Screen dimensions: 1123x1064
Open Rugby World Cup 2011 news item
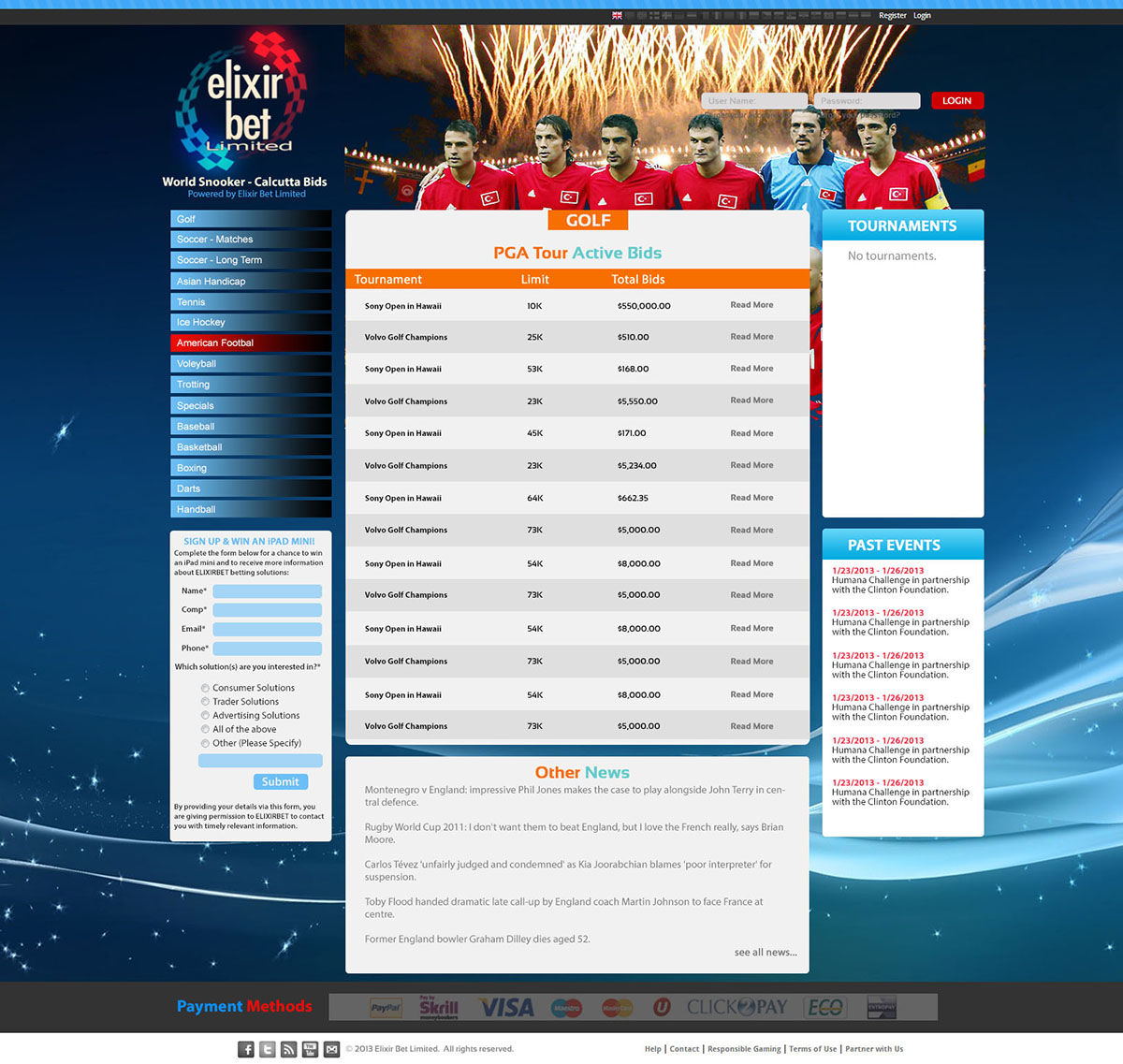(574, 834)
